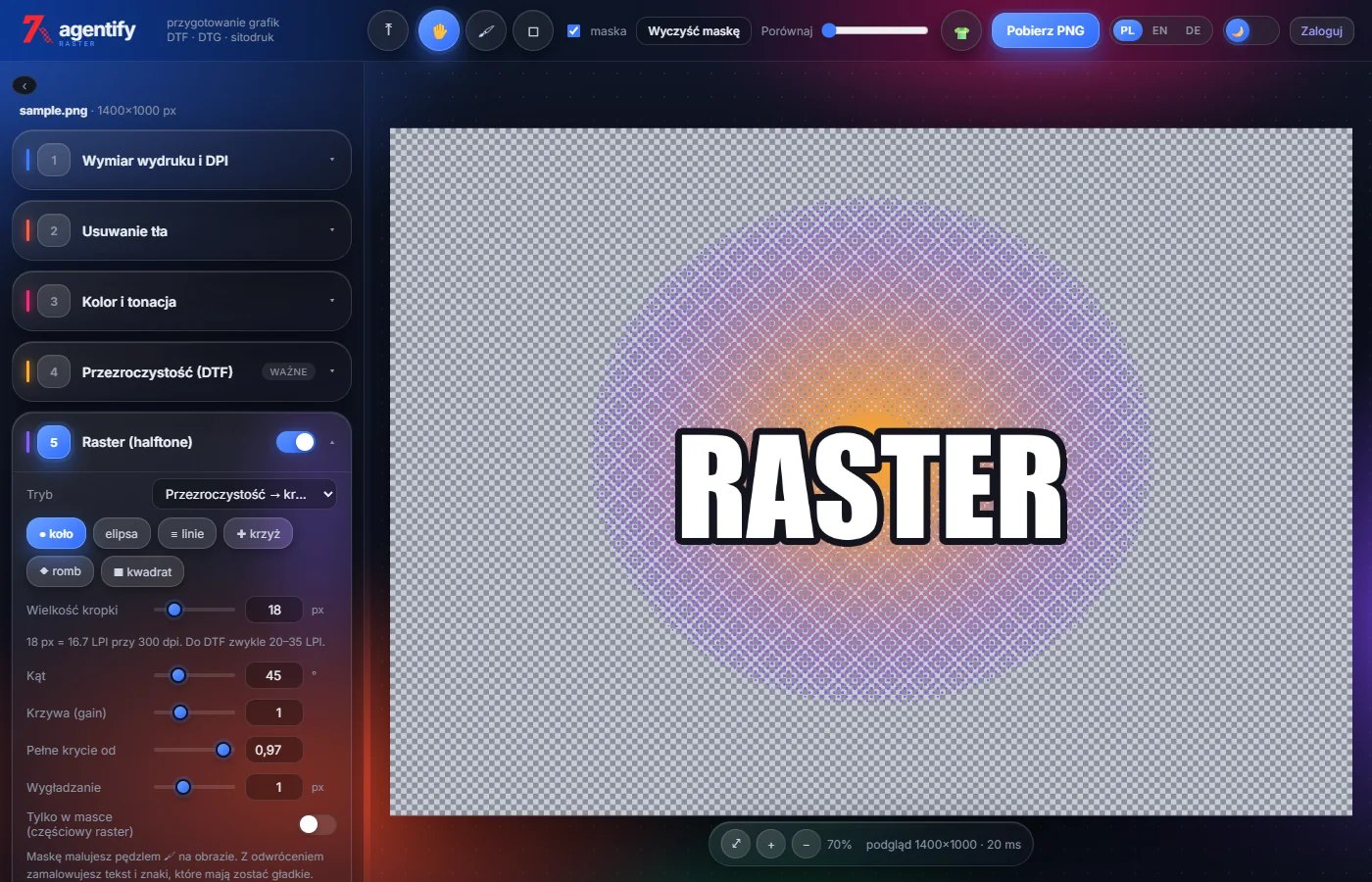Image resolution: width=1372 pixels, height=882 pixels.
Task: Toggle dark mode with the moon switch
Action: [1250, 30]
